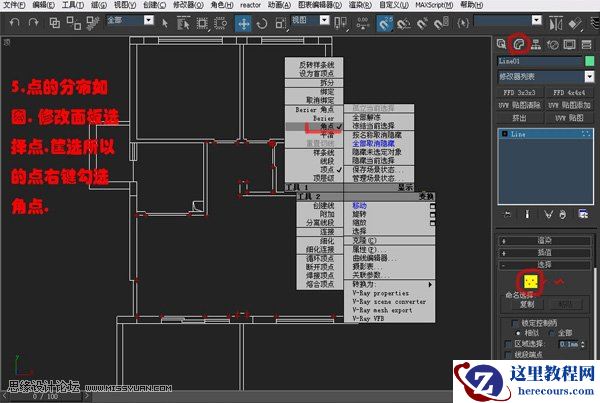Screen dimensions: 600x403
Task: Open the Modify command panel tab
Action: coord(519,44)
